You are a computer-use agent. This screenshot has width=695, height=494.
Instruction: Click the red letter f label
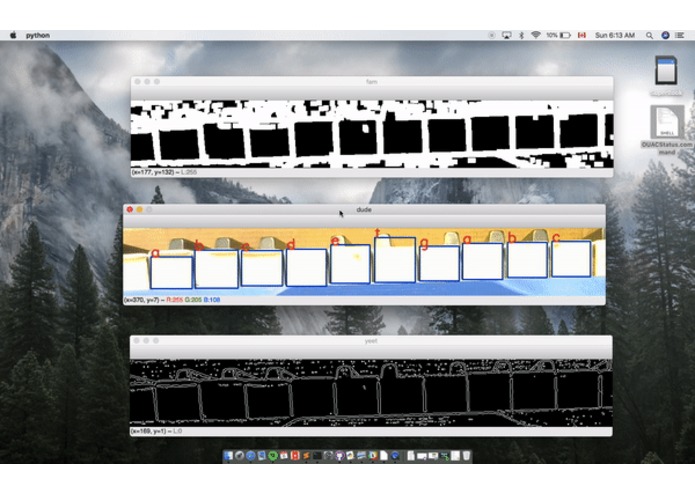(x=378, y=233)
